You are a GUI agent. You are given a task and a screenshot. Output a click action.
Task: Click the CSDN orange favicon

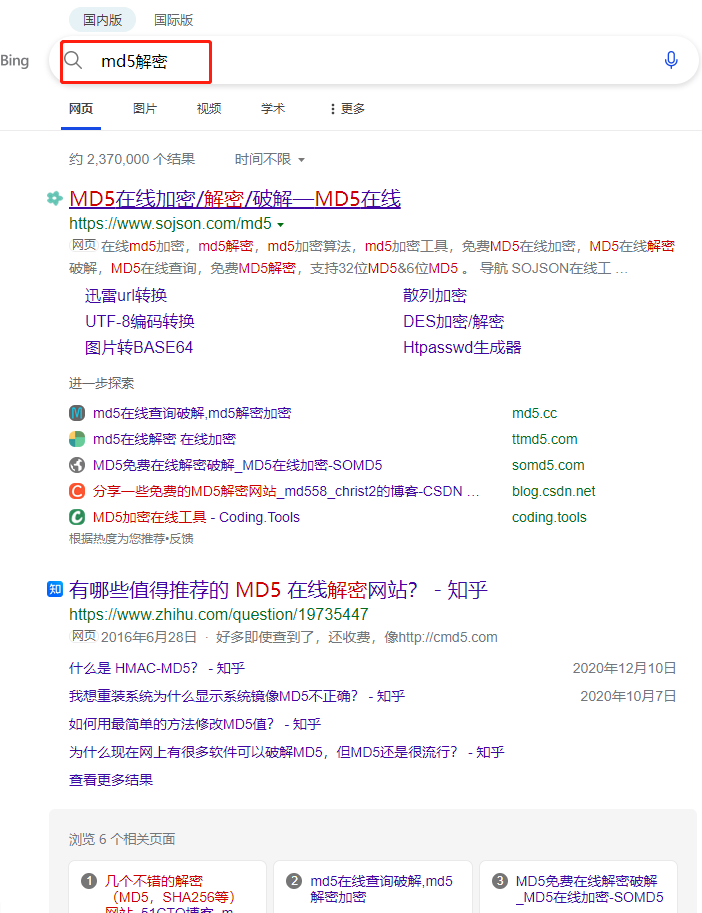click(x=77, y=491)
